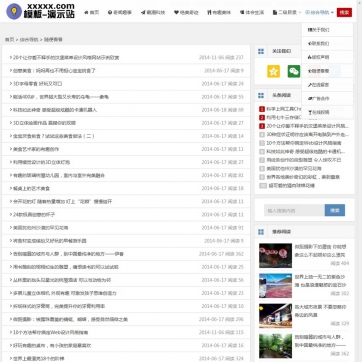This screenshot has height=362, width=362.
Task: Click the yellow star follow icon
Action: coord(273,71)
